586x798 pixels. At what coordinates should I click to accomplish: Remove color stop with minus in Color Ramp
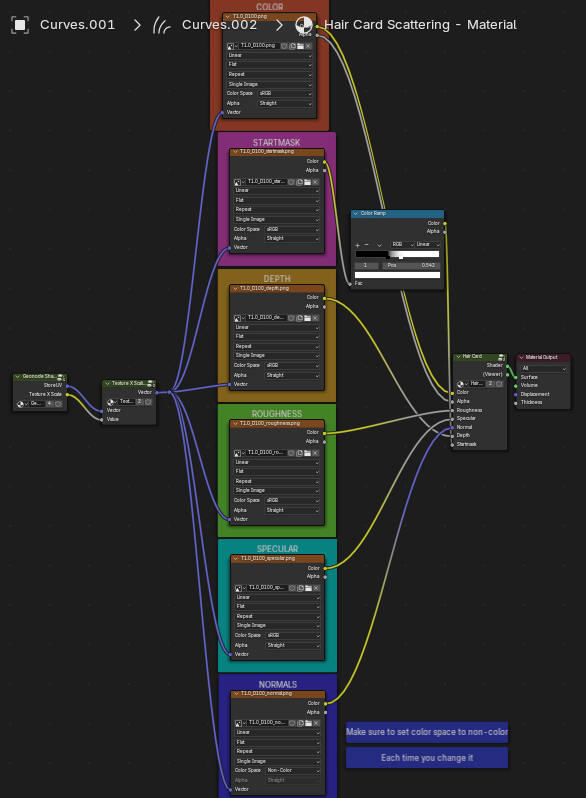(367, 245)
